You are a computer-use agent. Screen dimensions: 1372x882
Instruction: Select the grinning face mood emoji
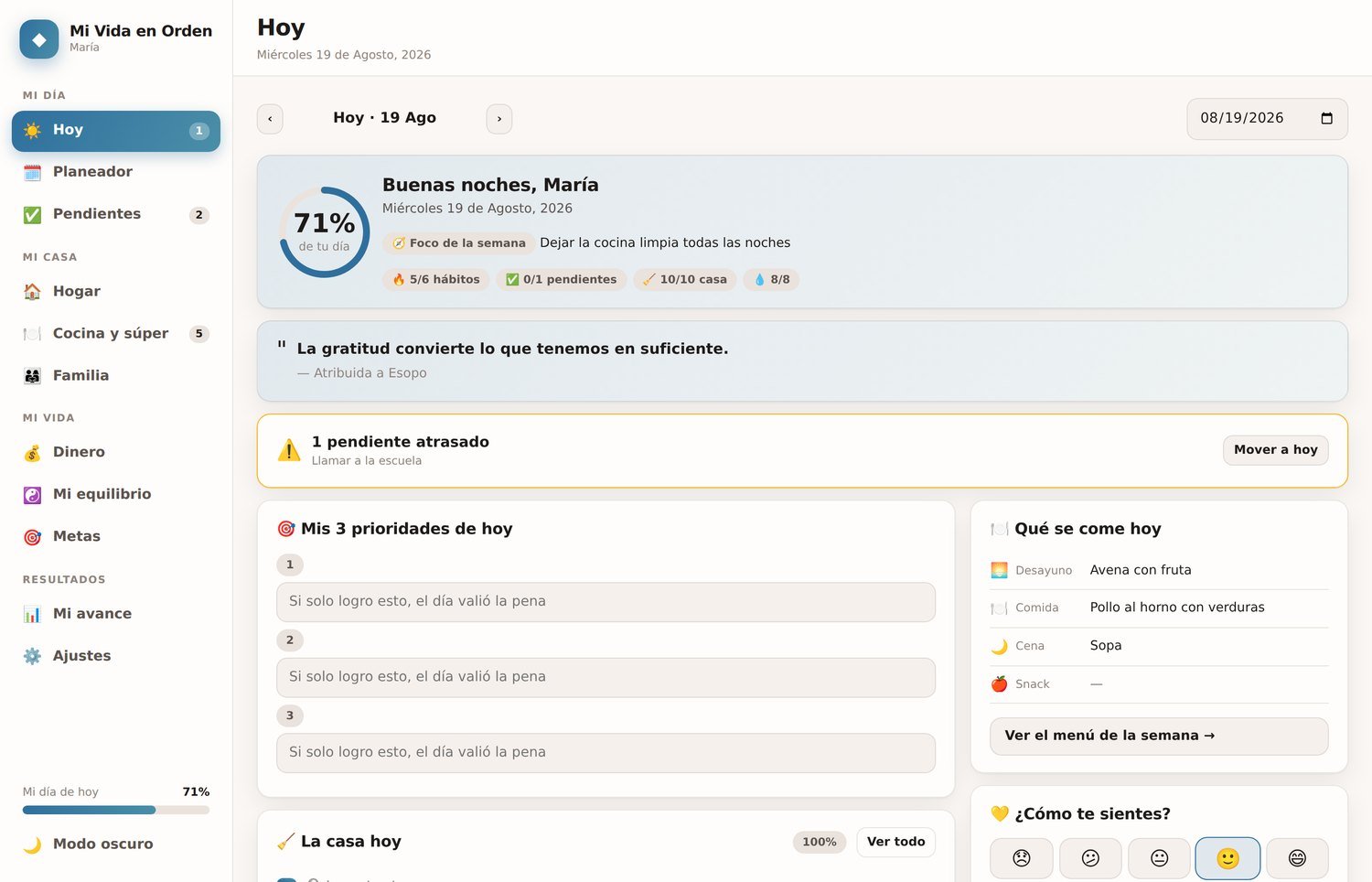tap(1297, 858)
